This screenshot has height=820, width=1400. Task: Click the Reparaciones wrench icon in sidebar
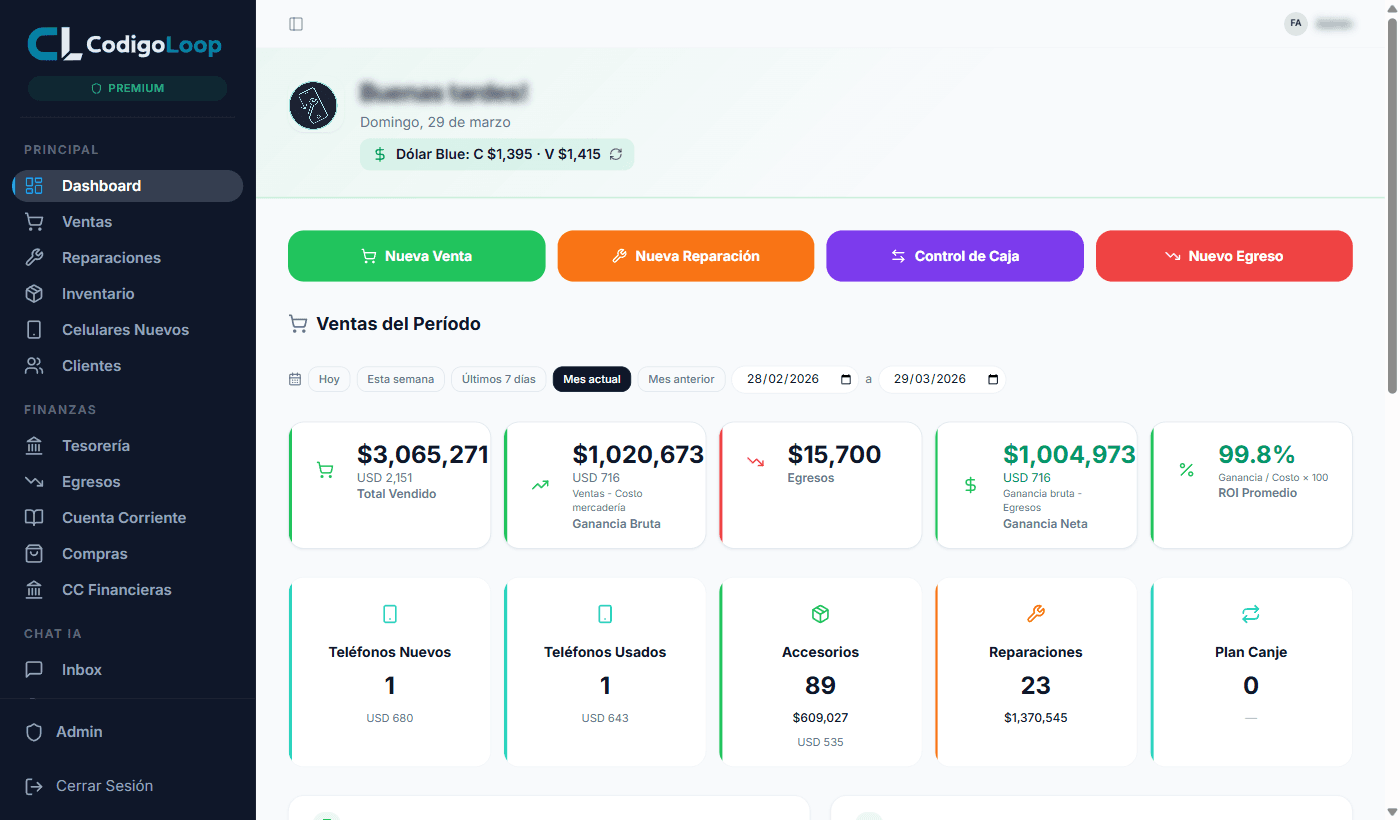34,257
